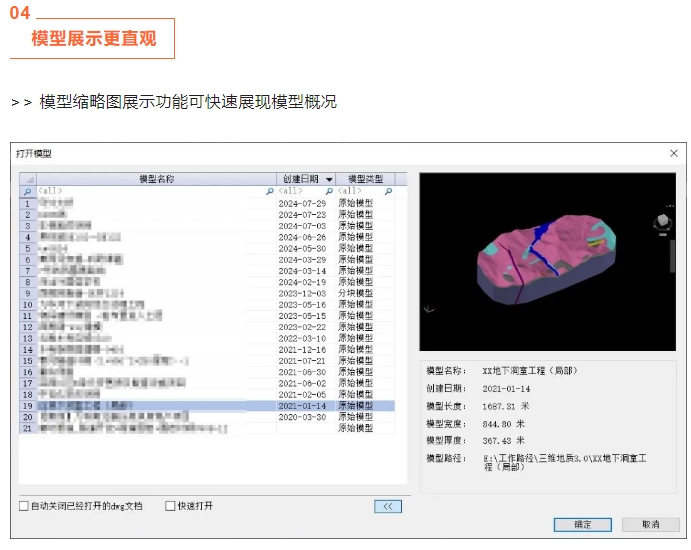
Task: Select row 9 with 分块模型 type
Action: 200,293
